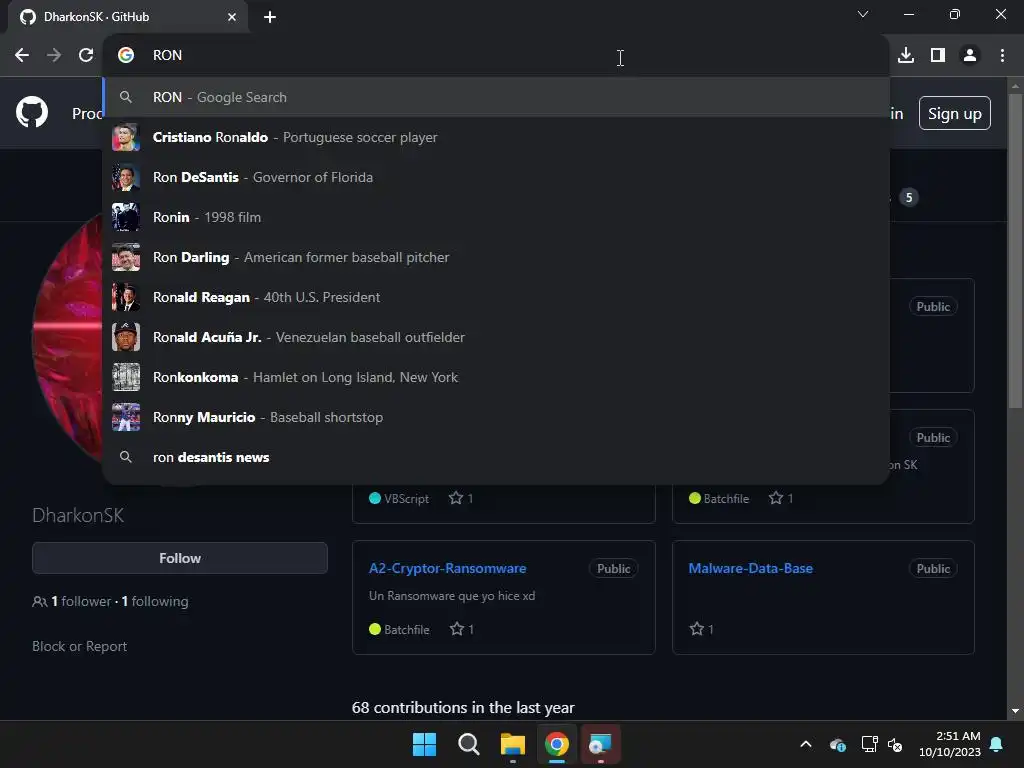Open Windows taskbar search

coord(468,744)
